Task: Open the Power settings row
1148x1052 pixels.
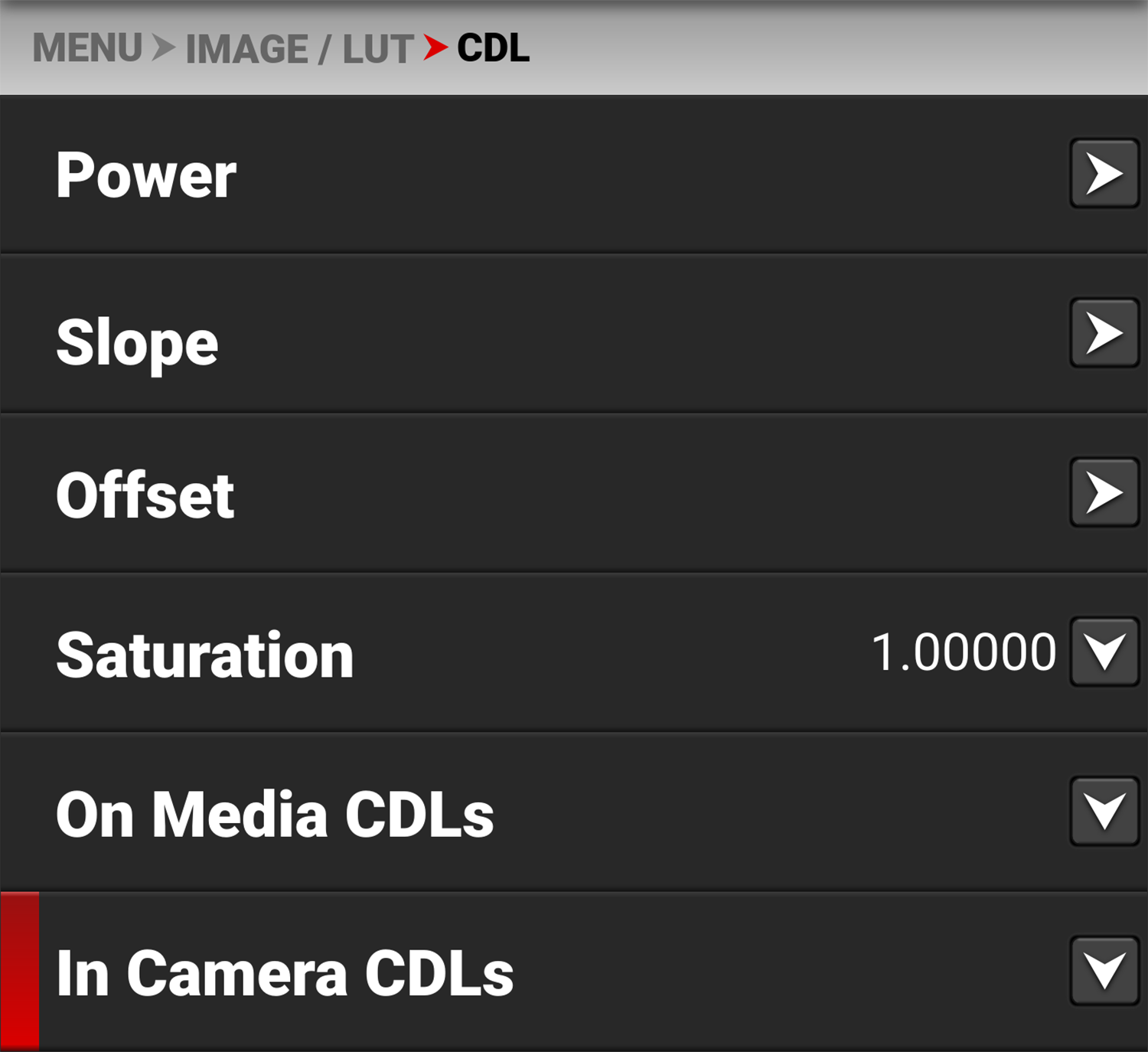Action: point(147,176)
